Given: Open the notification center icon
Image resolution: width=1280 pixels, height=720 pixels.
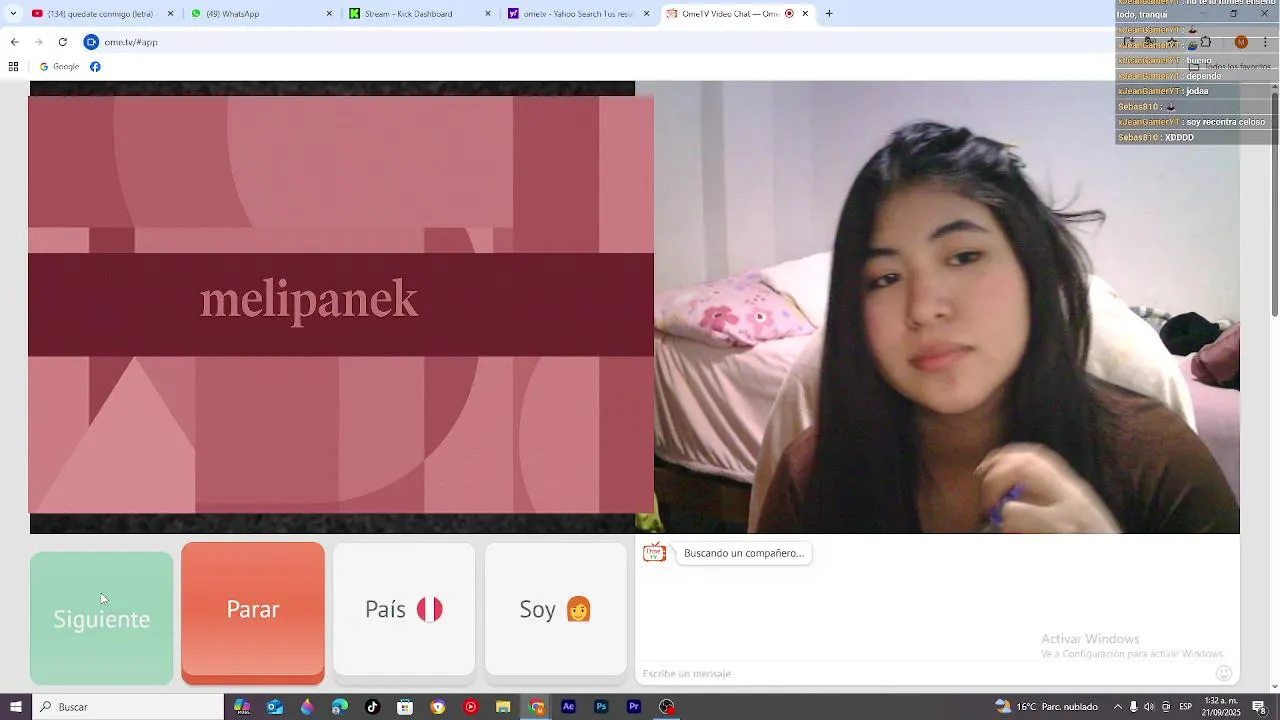Looking at the screenshot, I should tap(1259, 707).
